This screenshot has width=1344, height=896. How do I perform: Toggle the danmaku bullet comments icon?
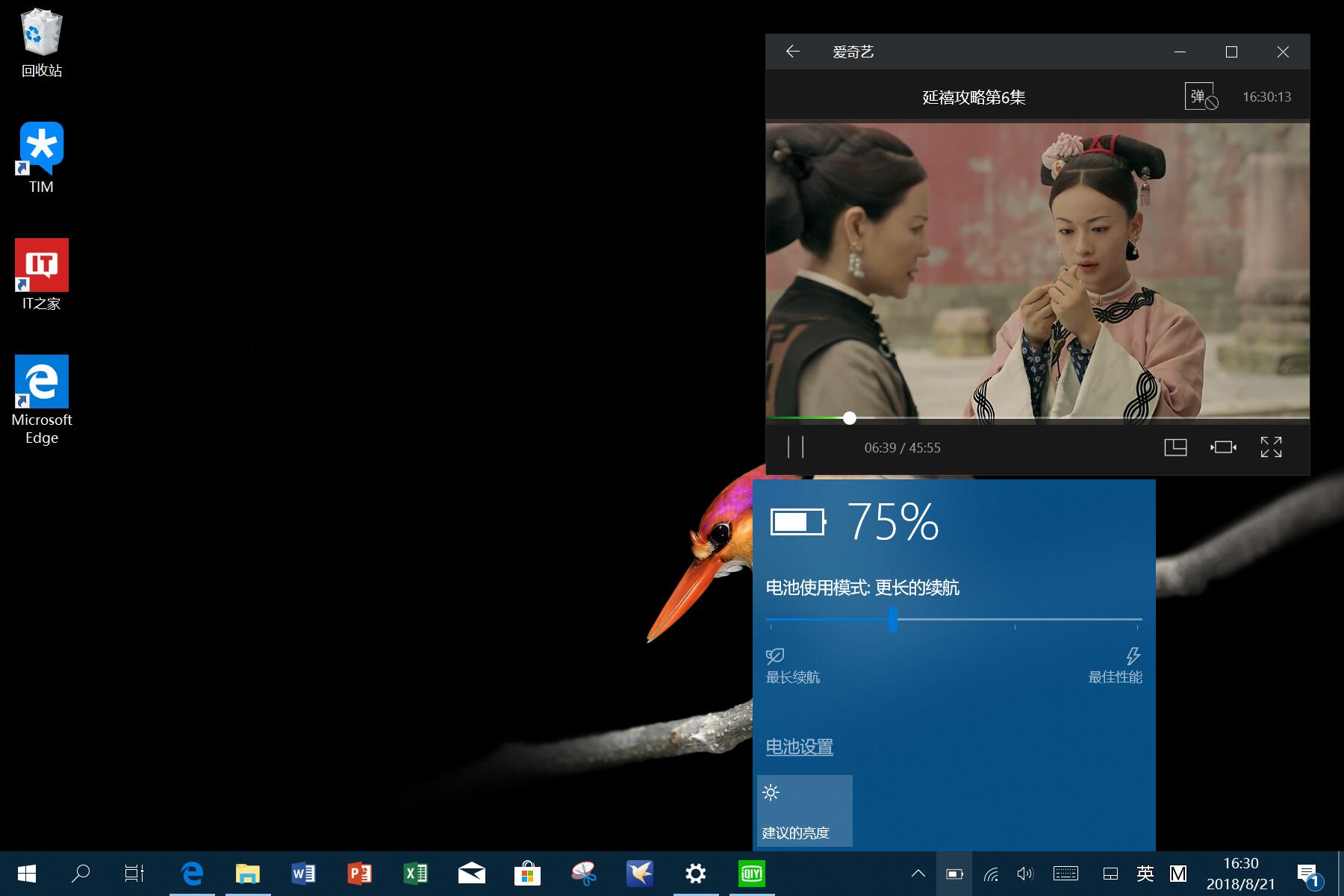[x=1201, y=96]
